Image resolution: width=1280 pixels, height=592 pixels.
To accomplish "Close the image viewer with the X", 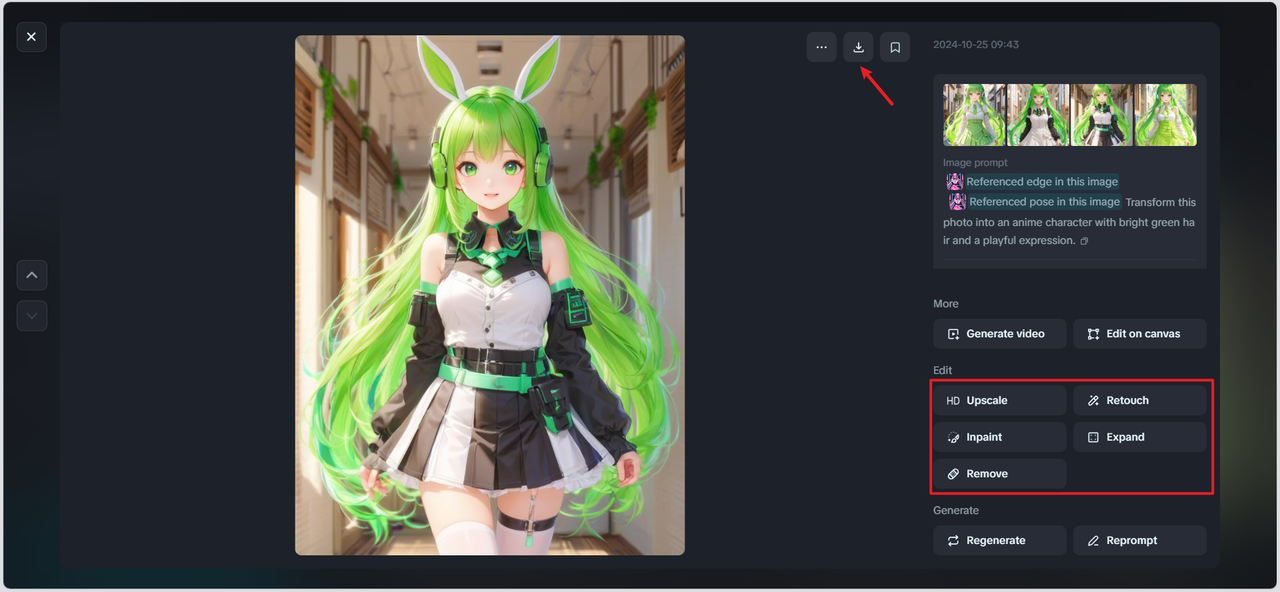I will [31, 37].
